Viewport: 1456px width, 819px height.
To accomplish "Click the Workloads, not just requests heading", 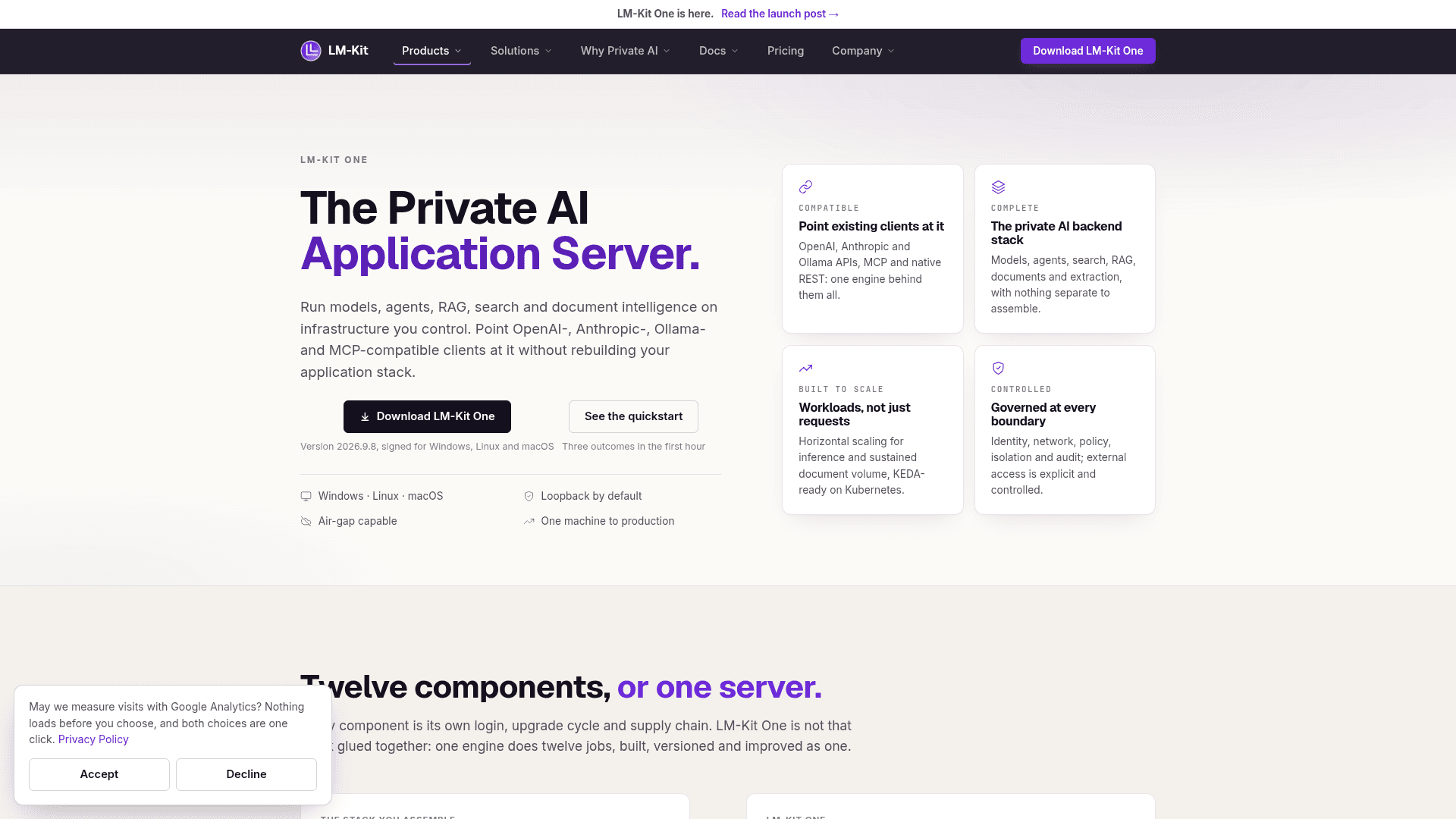I will [855, 414].
